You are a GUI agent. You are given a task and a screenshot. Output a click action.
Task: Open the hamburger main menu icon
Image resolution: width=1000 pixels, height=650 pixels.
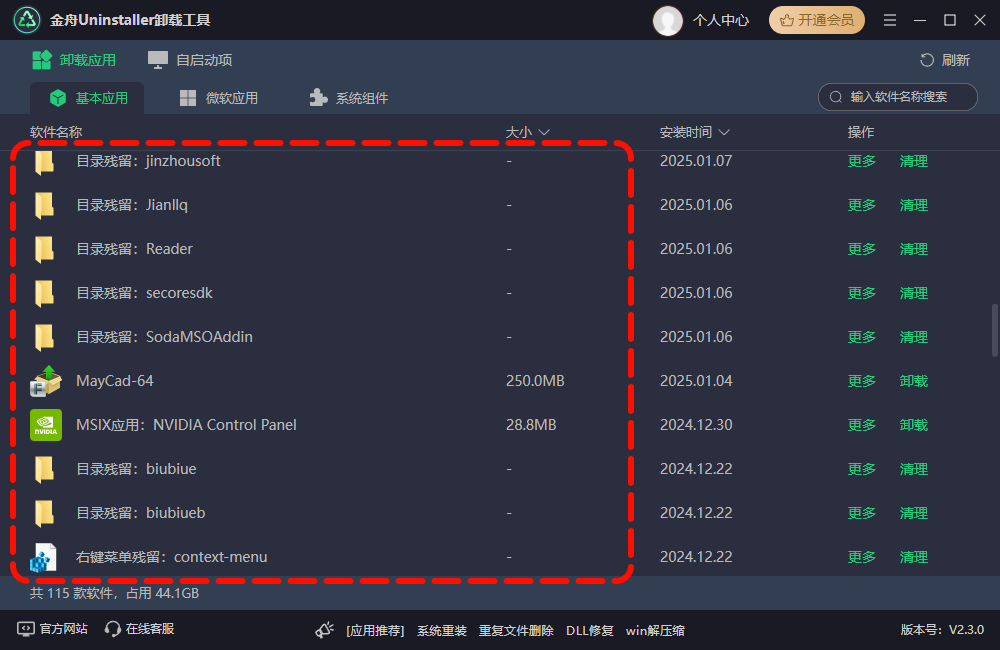(890, 20)
